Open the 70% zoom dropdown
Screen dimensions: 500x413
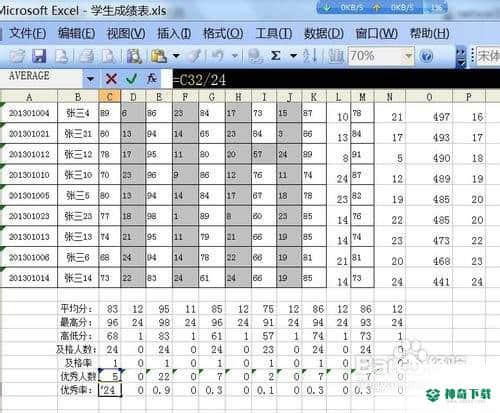409,56
